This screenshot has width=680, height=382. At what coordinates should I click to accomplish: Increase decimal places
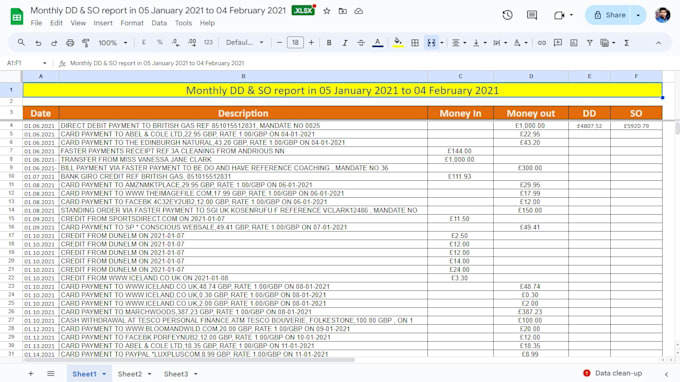192,42
